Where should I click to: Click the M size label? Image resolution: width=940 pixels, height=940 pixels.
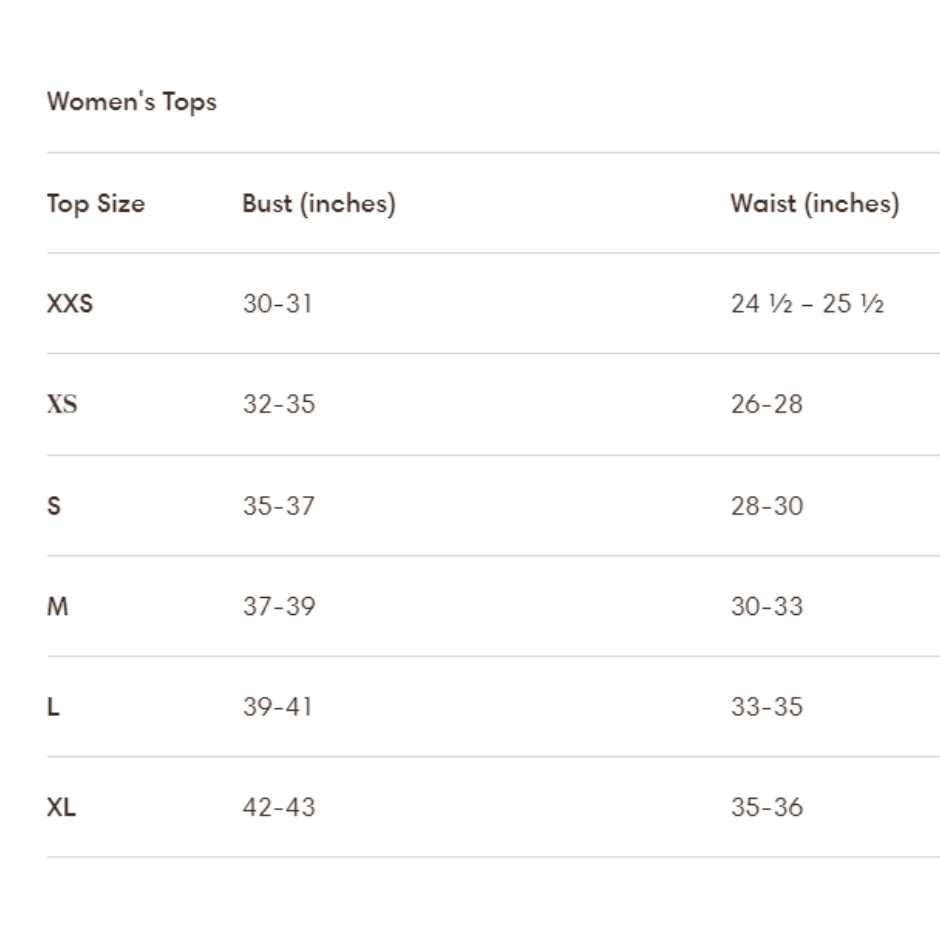pyautogui.click(x=58, y=607)
